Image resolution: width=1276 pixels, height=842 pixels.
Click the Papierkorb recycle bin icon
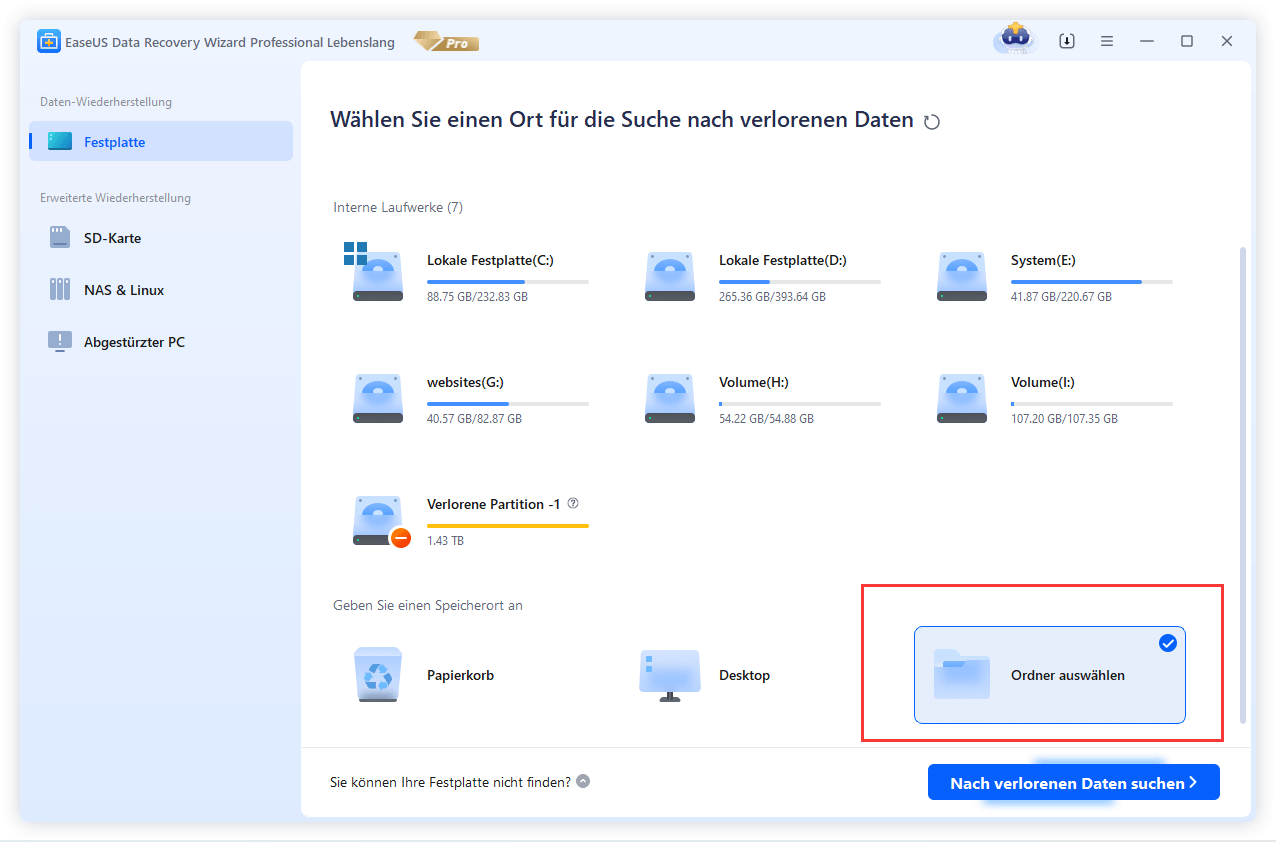tap(378, 675)
